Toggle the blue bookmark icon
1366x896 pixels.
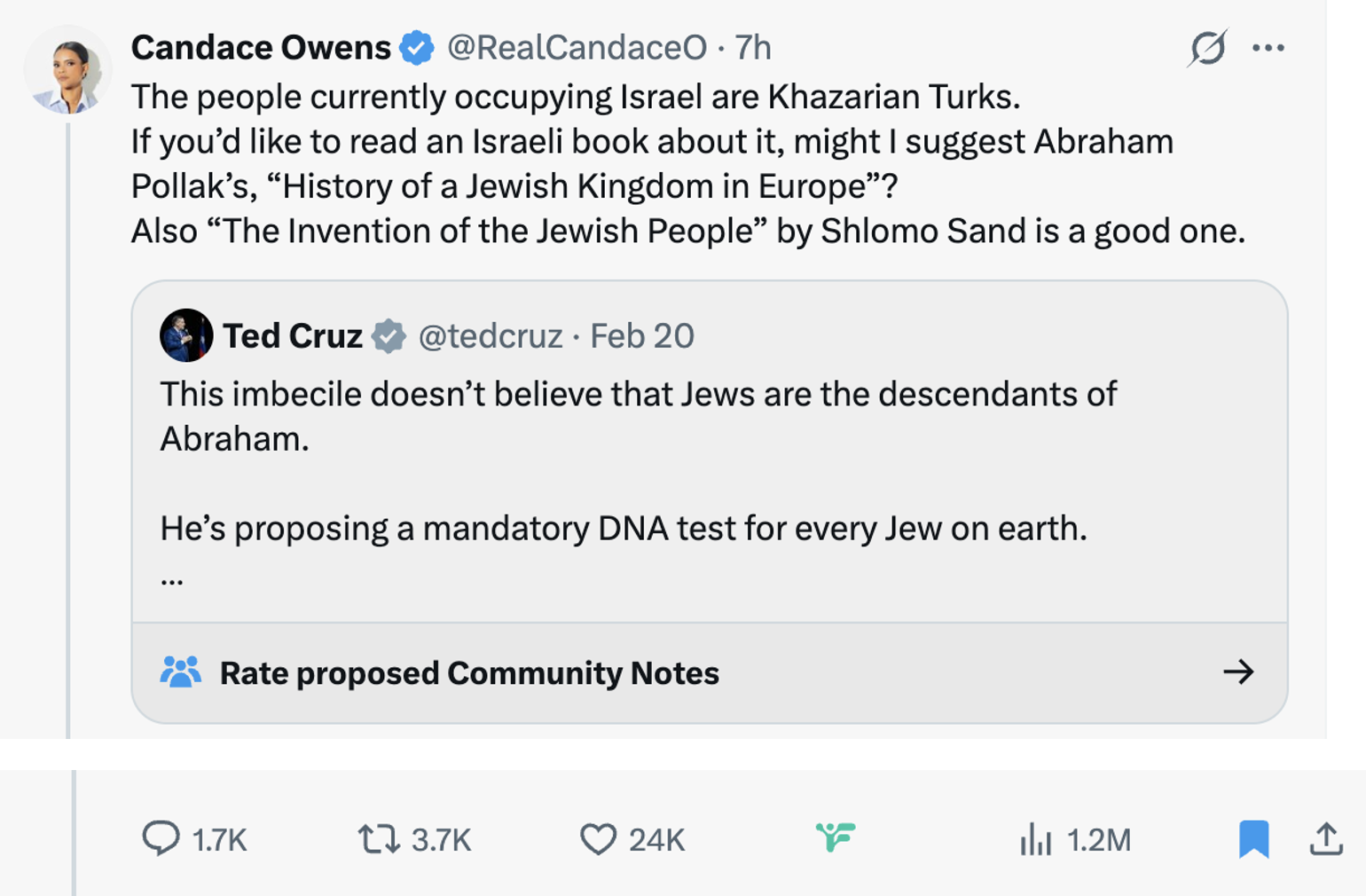point(1253,838)
